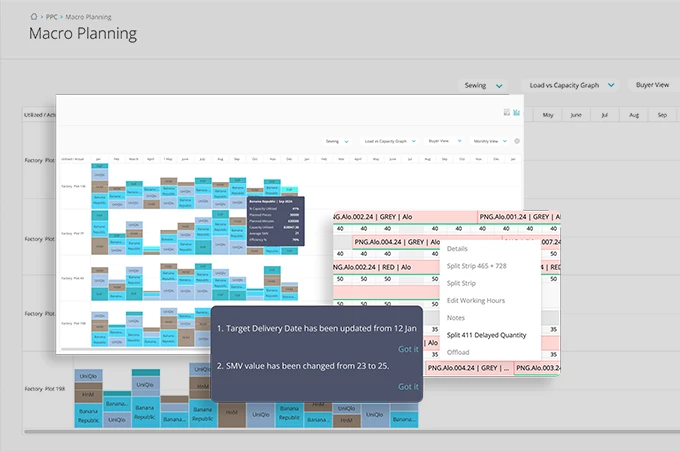Open the Buyer View dropdown at top right
680x451 pixels.
point(654,86)
